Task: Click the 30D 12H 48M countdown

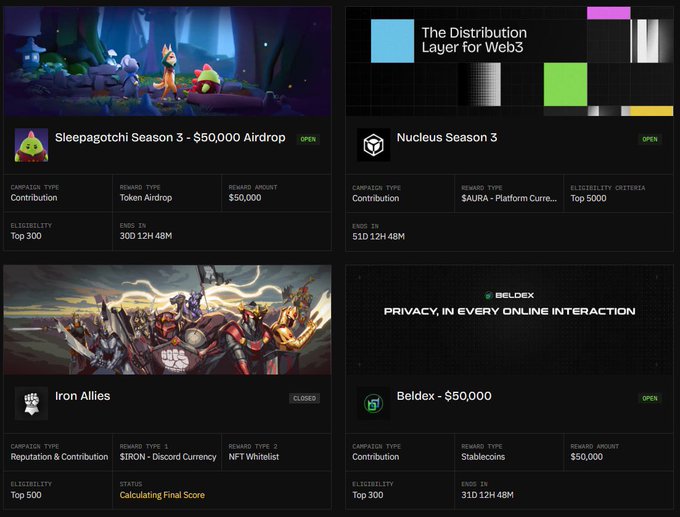Action: 146,236
